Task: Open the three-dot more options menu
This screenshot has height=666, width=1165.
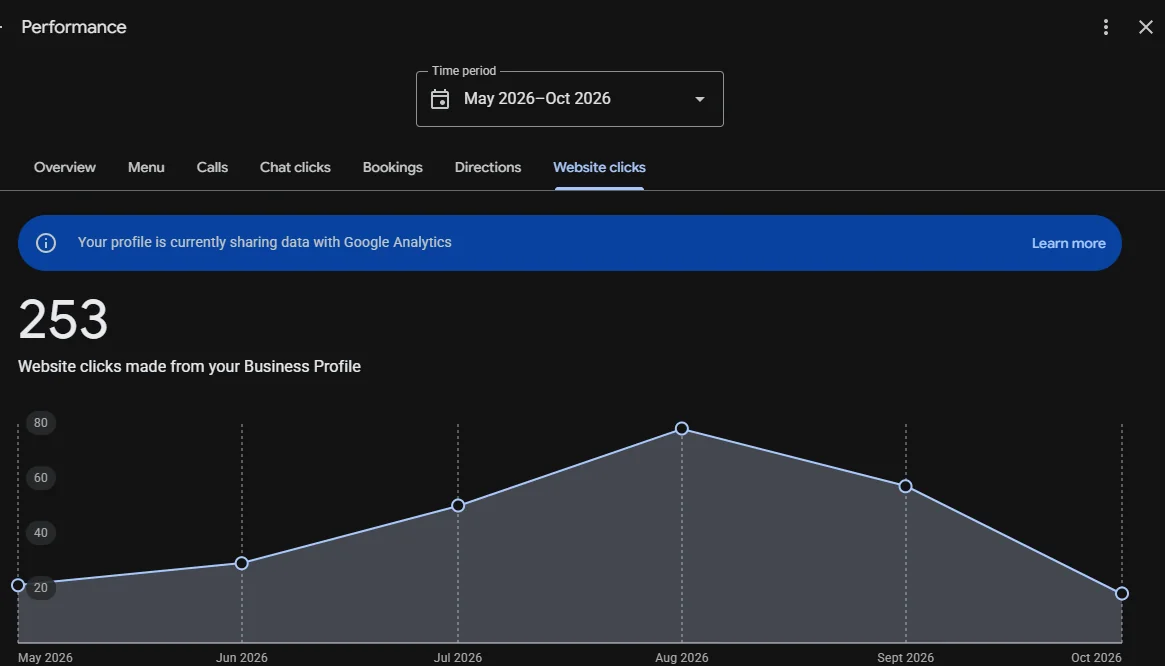Action: click(x=1106, y=28)
